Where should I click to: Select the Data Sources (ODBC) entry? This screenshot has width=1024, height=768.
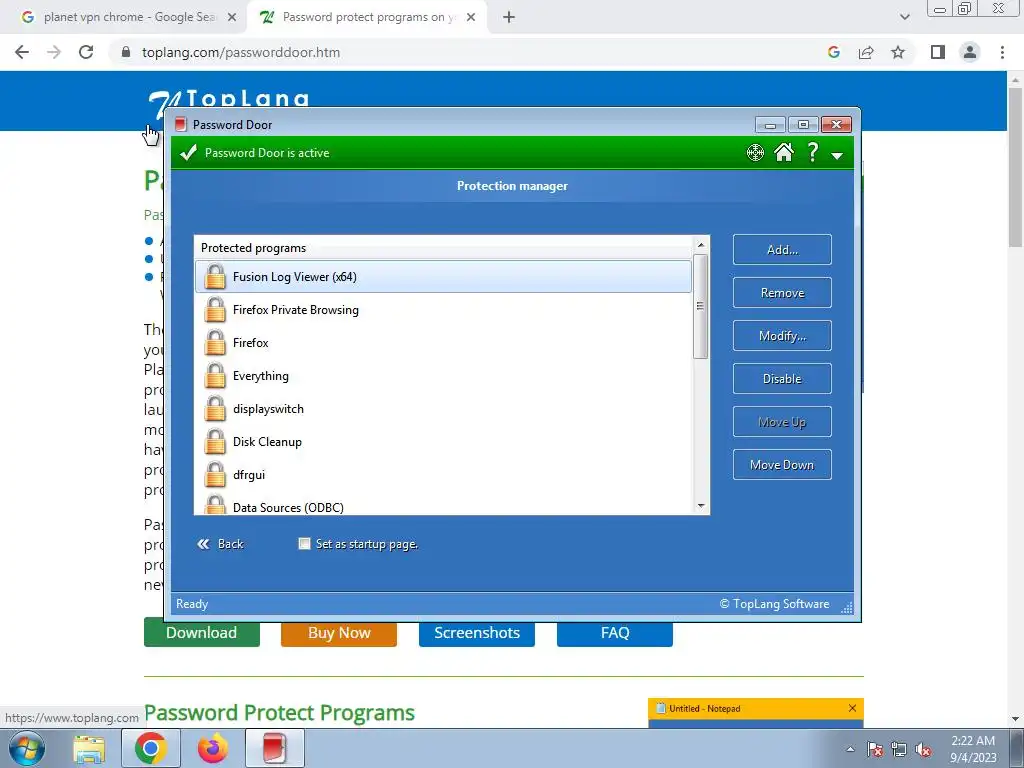coord(443,505)
